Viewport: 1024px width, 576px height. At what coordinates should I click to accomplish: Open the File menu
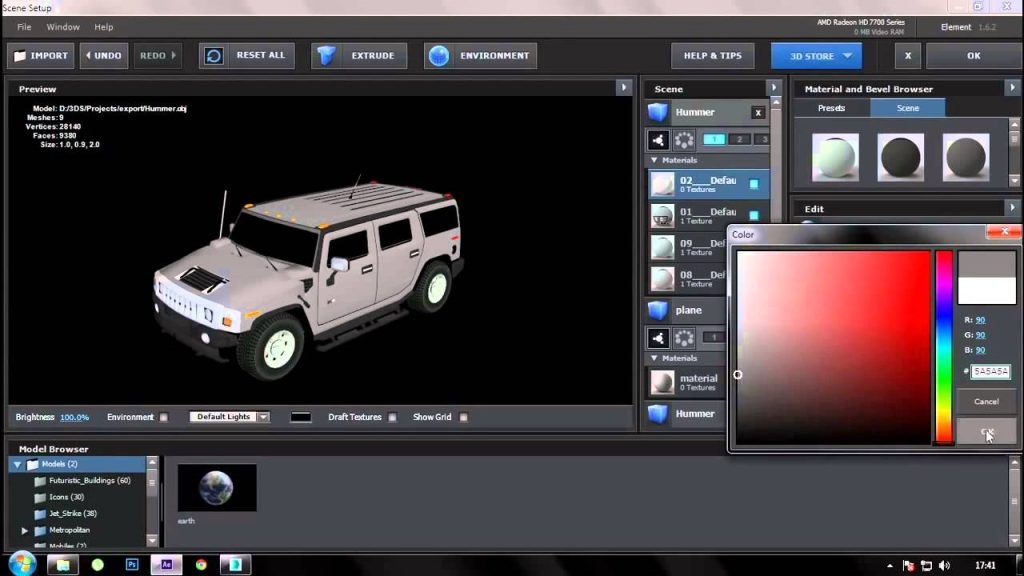pos(24,27)
